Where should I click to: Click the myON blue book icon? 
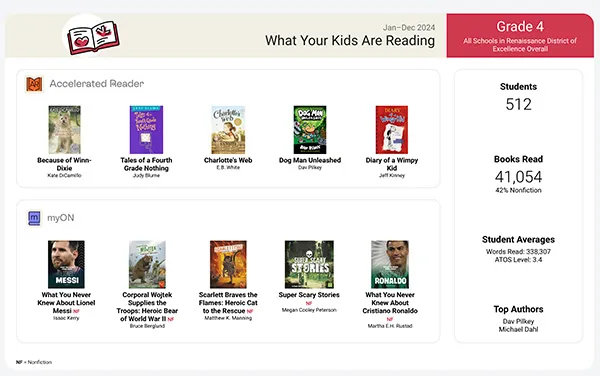click(x=34, y=218)
